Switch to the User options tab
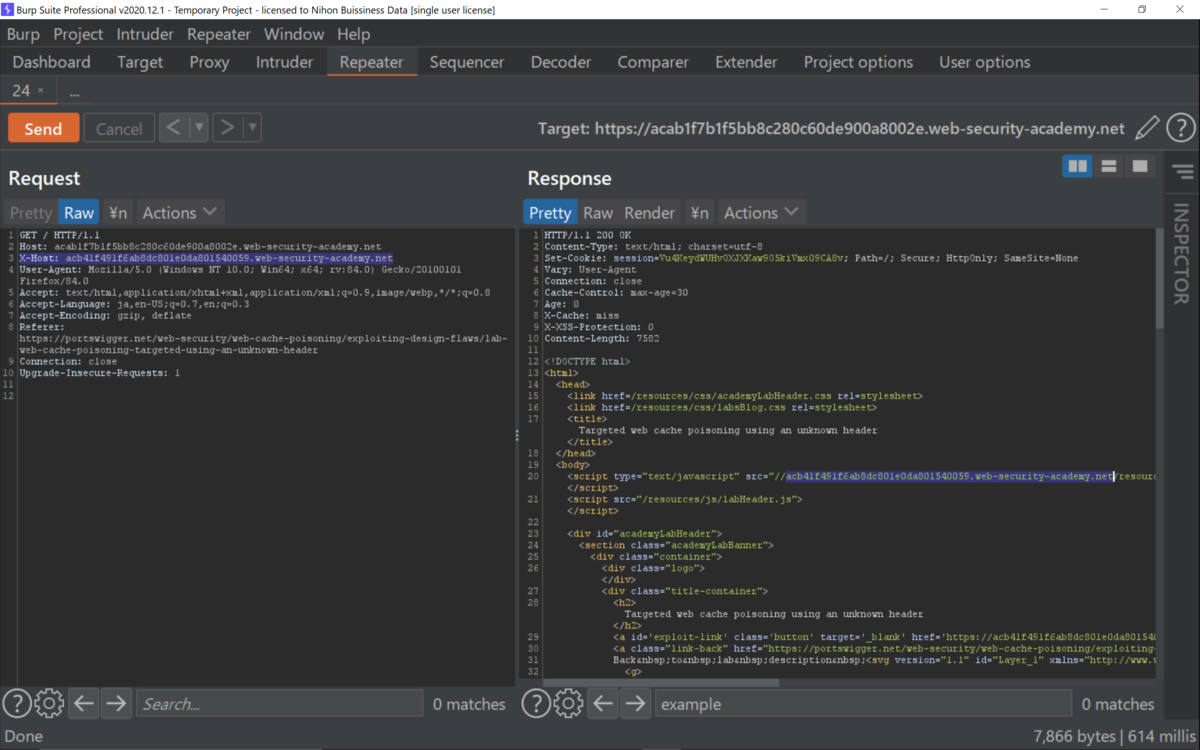Viewport: 1200px width, 750px height. tap(984, 62)
